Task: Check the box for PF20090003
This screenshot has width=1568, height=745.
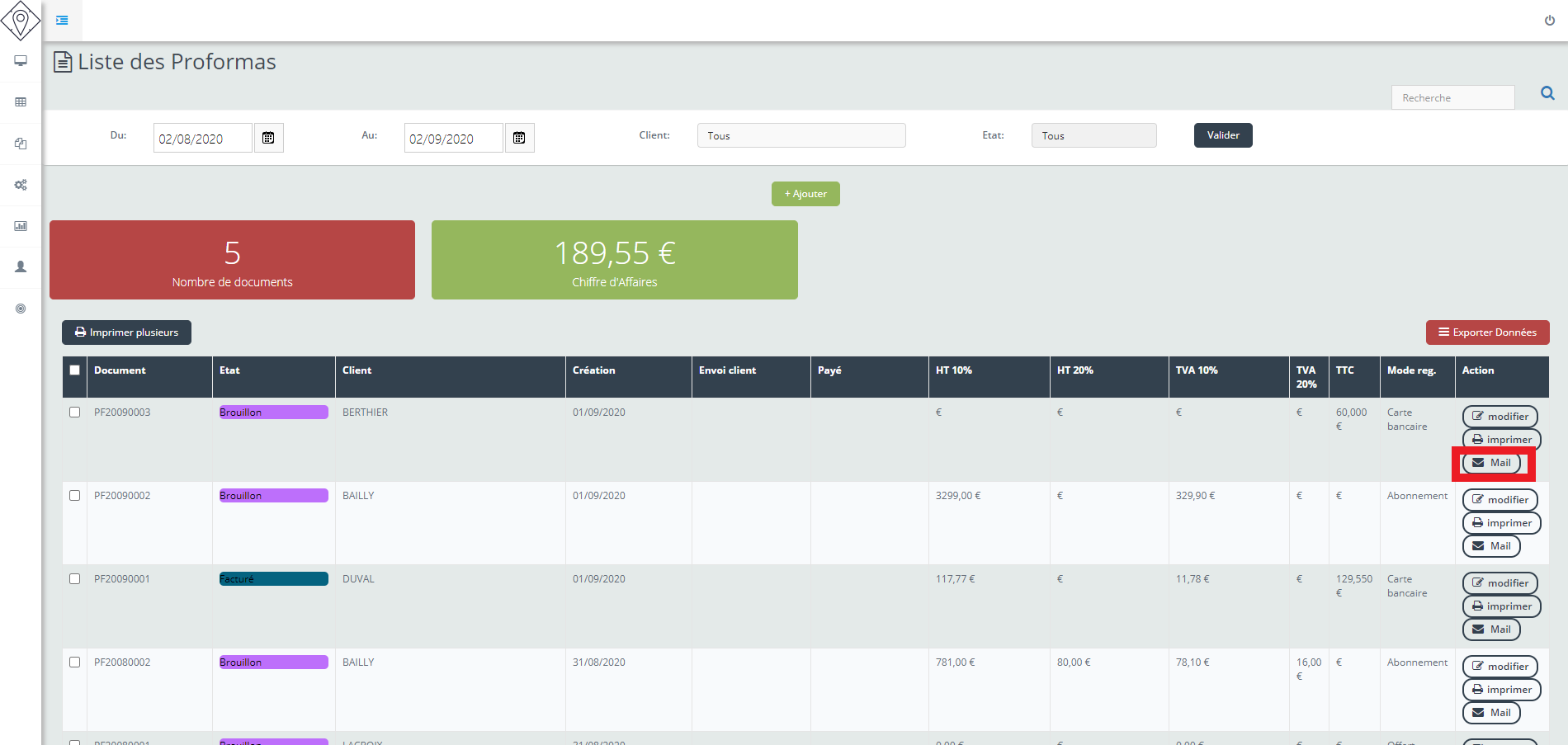Action: coord(75,413)
